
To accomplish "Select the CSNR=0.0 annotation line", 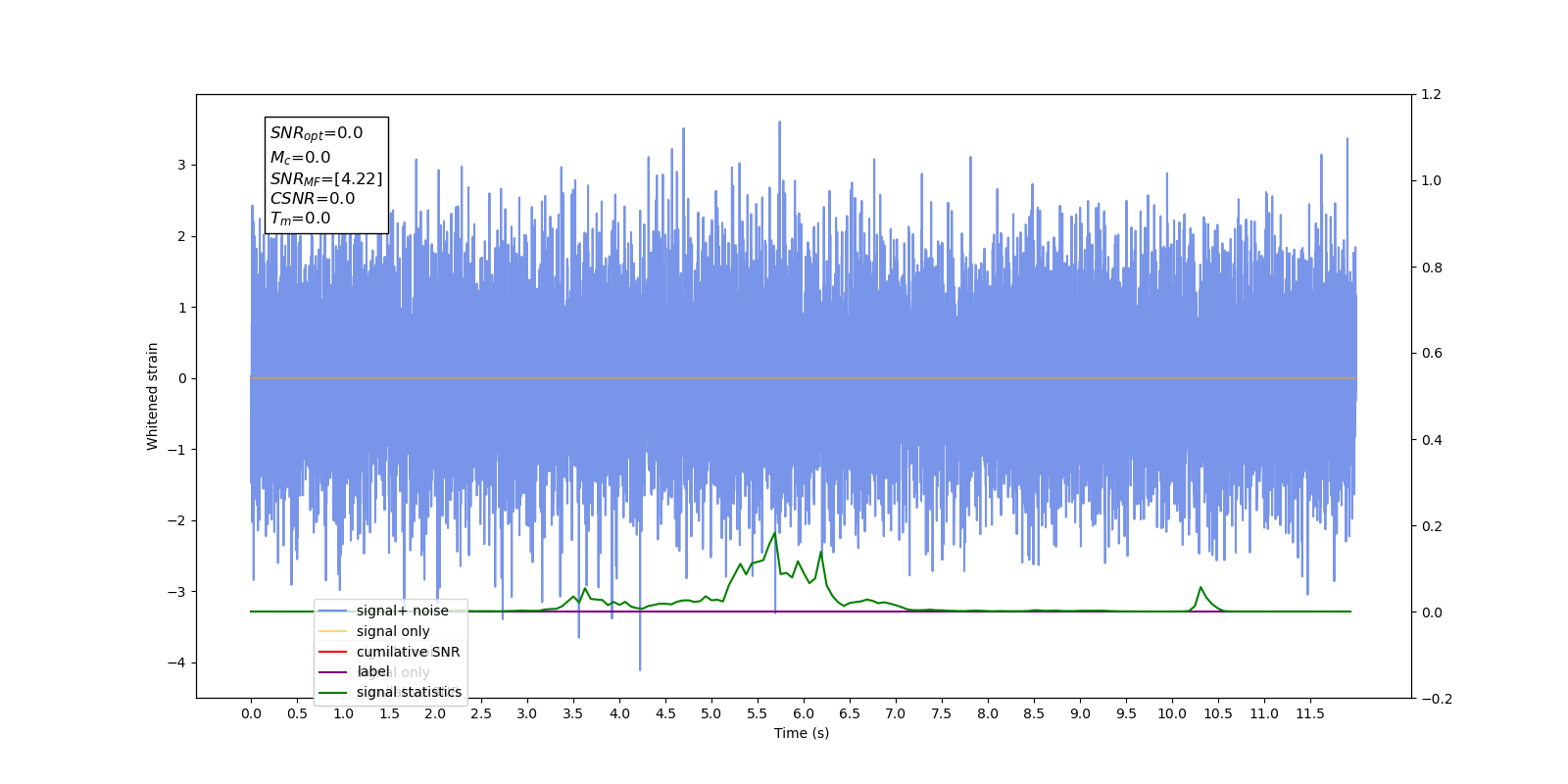I will tap(313, 198).
